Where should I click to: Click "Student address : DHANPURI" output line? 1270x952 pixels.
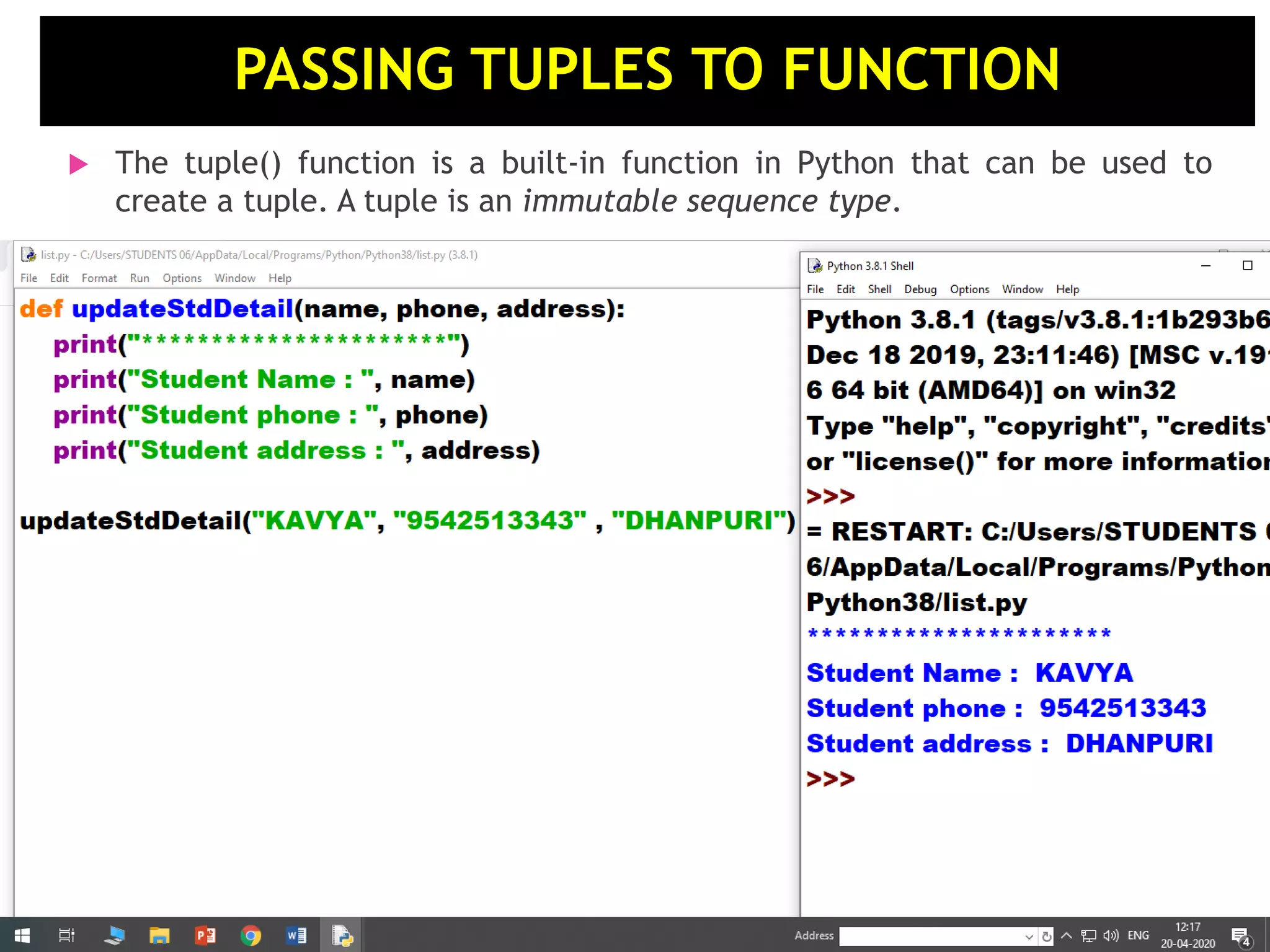(x=1010, y=743)
